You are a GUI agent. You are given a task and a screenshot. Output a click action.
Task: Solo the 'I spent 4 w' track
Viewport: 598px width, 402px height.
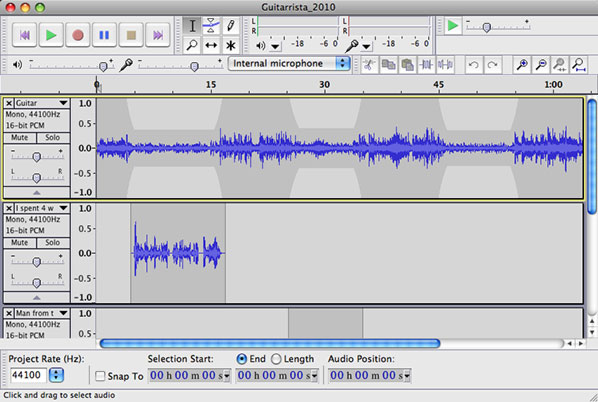point(53,243)
